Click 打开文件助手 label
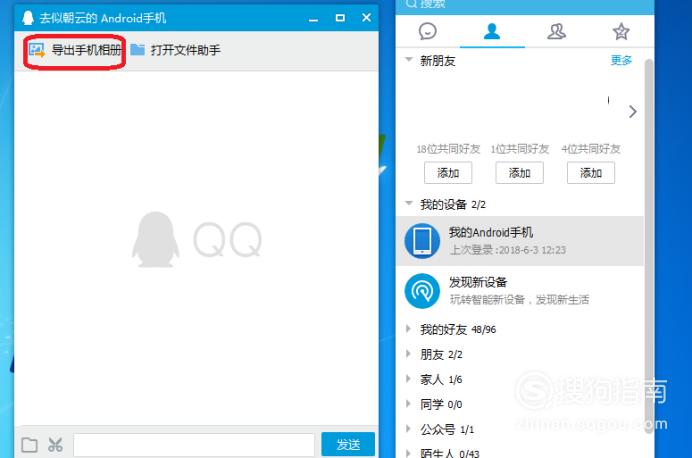The image size is (692, 458). pyautogui.click(x=185, y=50)
